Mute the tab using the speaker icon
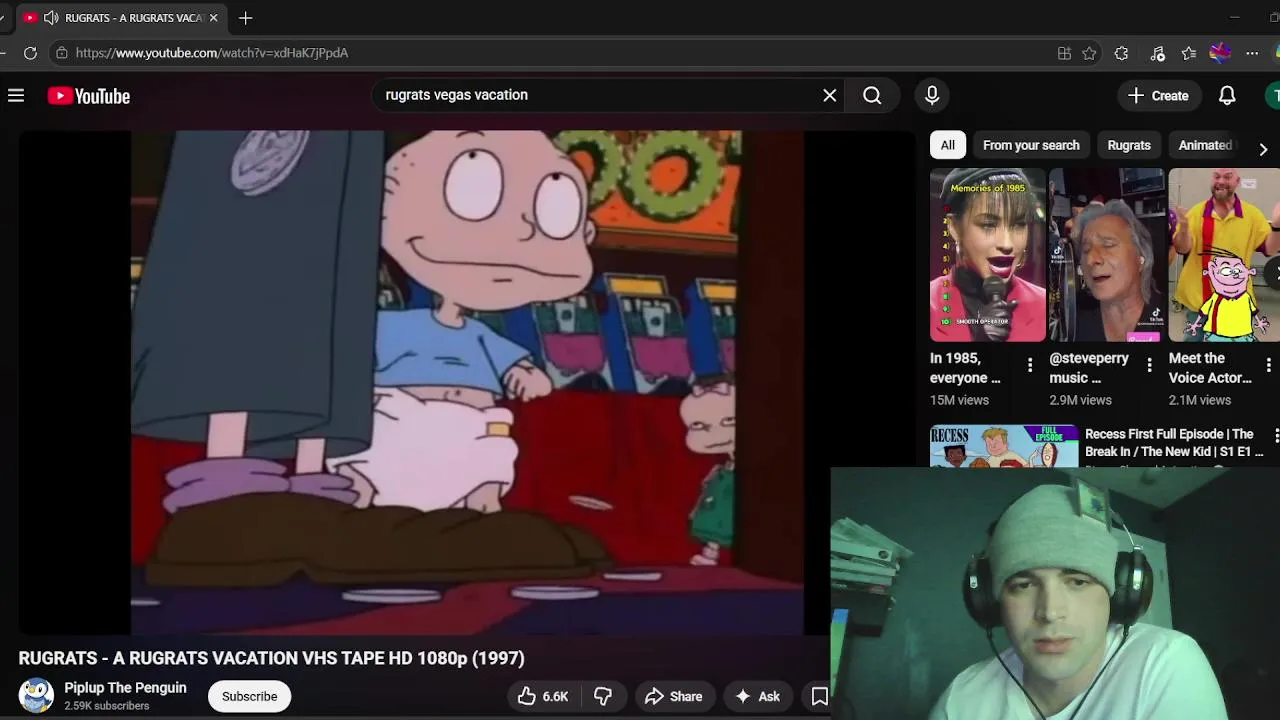The image size is (1280, 720). click(x=51, y=18)
